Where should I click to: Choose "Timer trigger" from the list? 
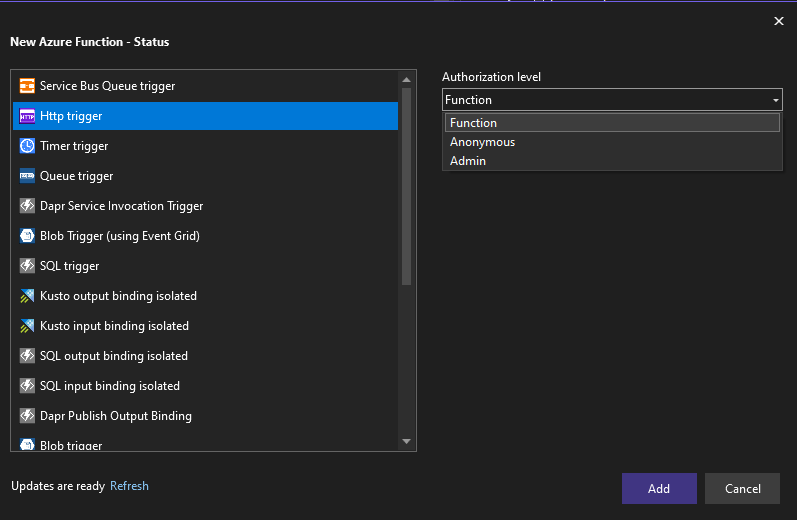pyautogui.click(x=74, y=146)
